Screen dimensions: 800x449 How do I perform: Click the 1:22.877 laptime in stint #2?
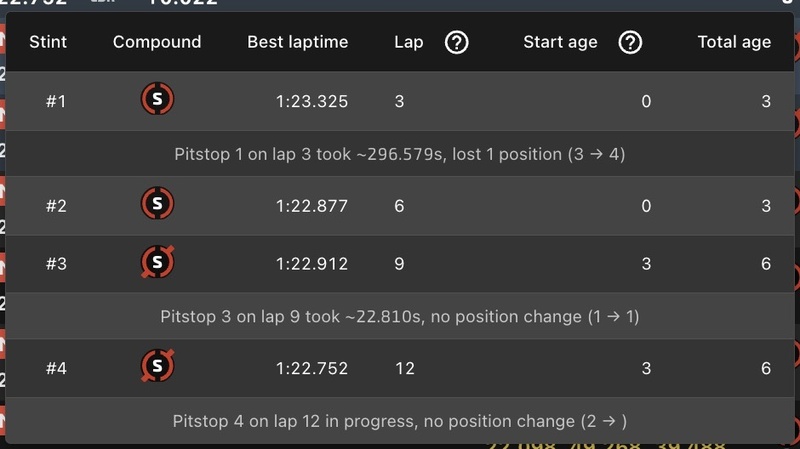pyautogui.click(x=312, y=206)
